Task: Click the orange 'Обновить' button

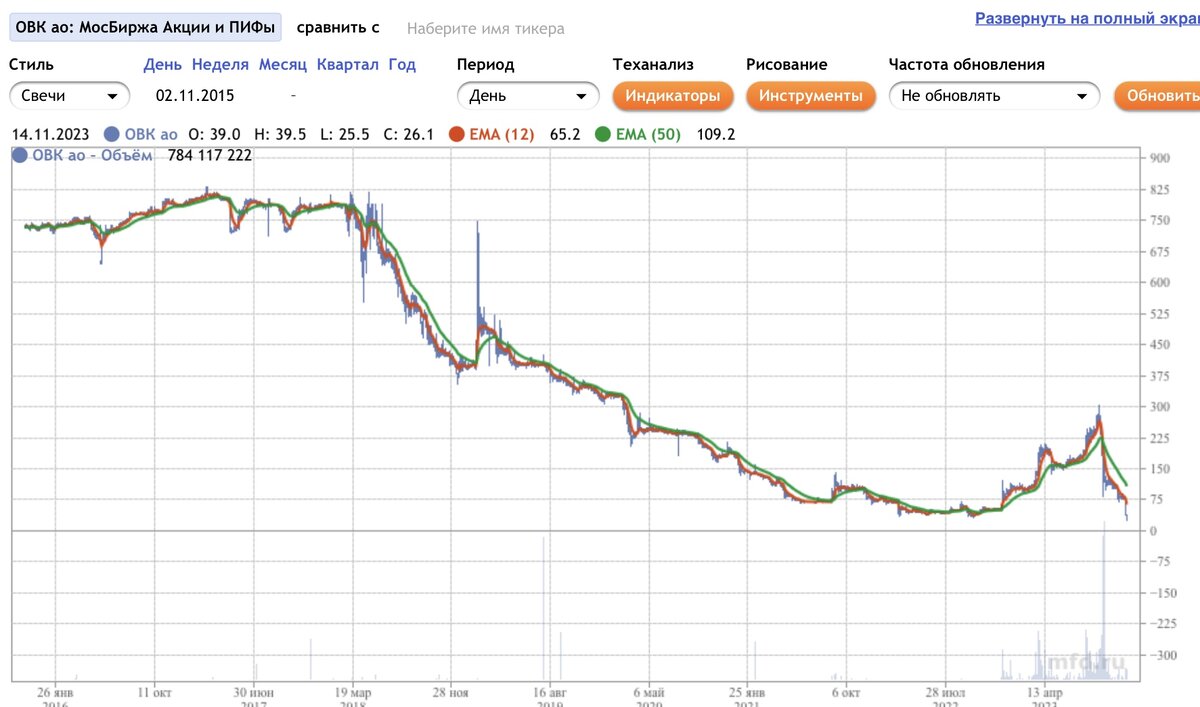Action: click(1160, 96)
